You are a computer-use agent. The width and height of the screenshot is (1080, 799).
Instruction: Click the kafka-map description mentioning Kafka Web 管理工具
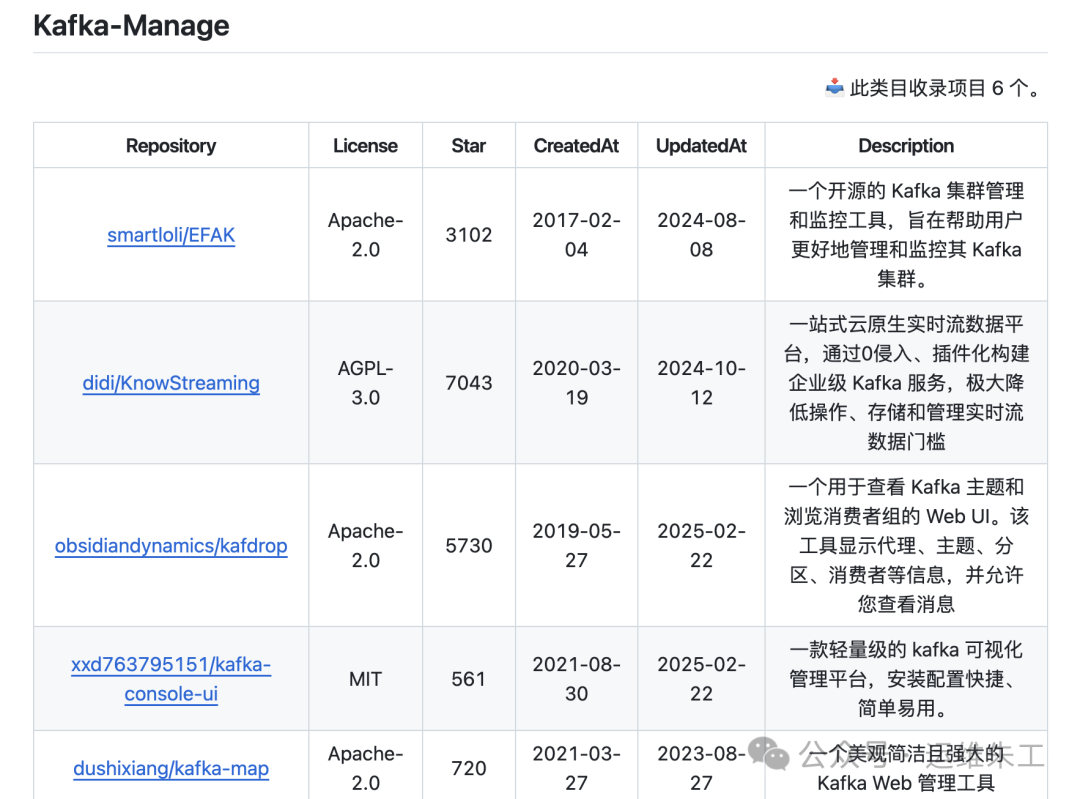(906, 768)
